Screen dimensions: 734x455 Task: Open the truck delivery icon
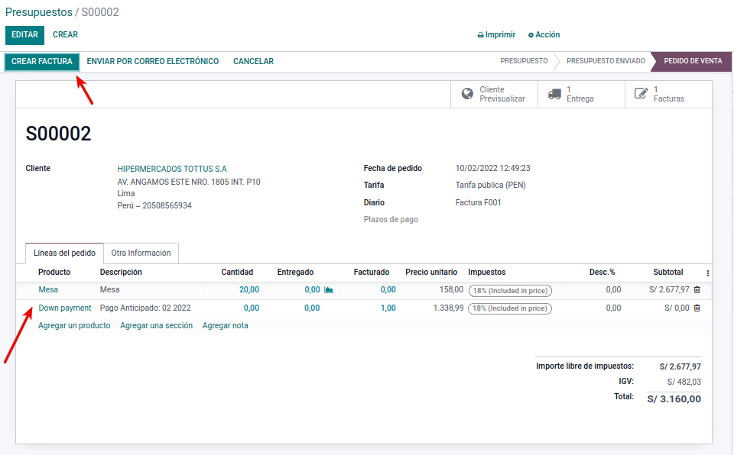(x=554, y=94)
